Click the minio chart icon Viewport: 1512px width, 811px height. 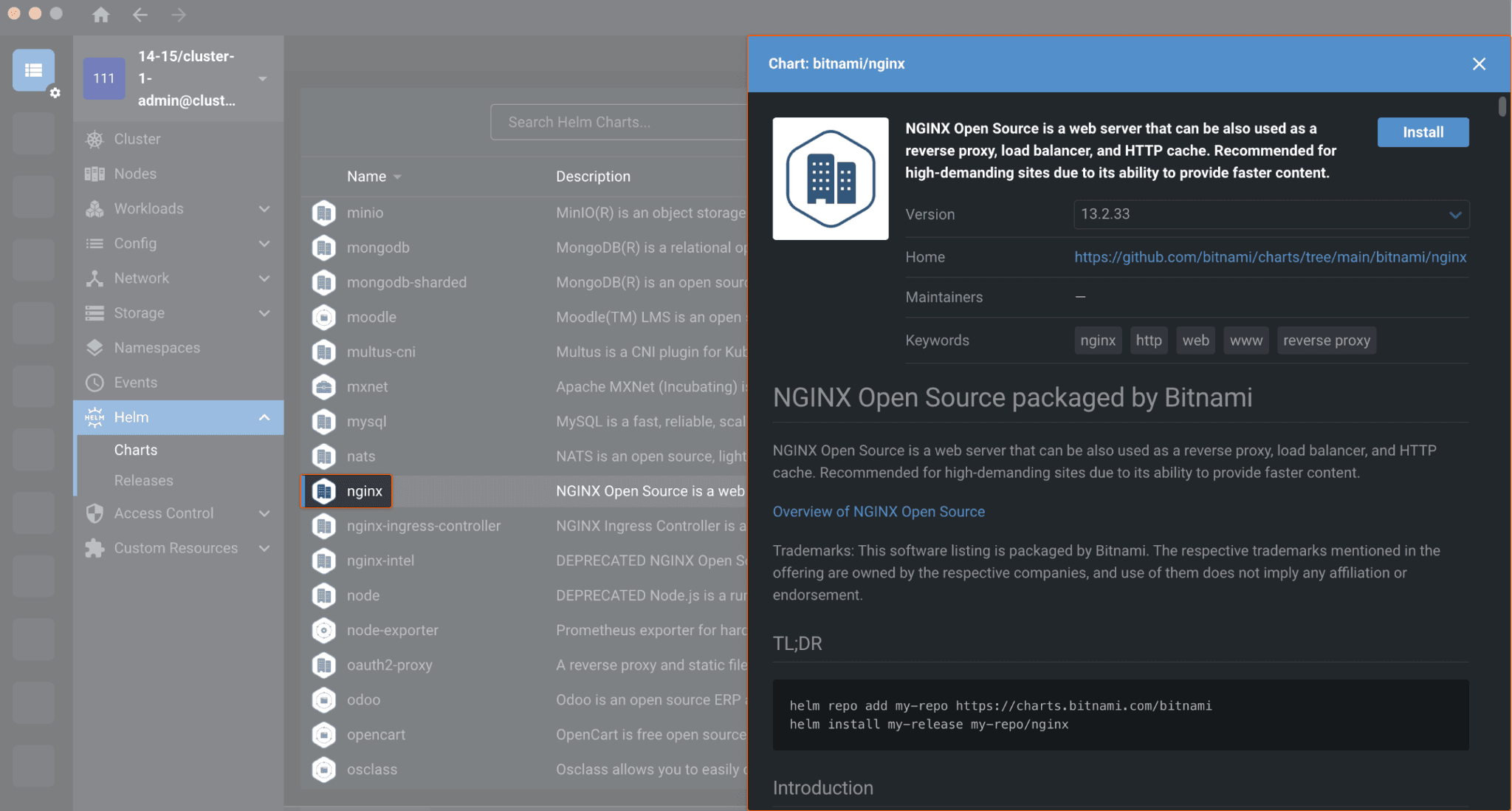pos(323,213)
